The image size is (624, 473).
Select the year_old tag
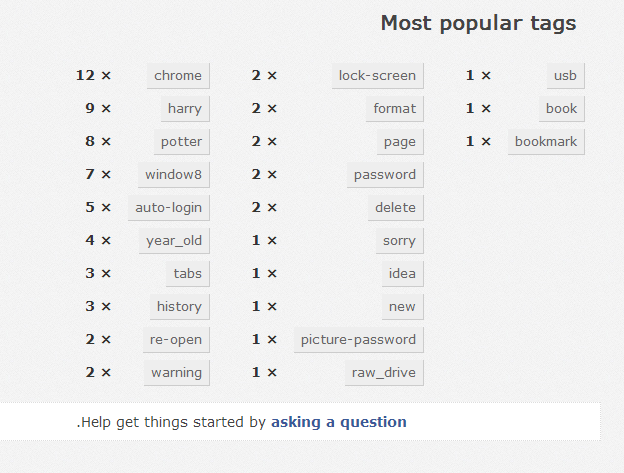[x=174, y=240]
